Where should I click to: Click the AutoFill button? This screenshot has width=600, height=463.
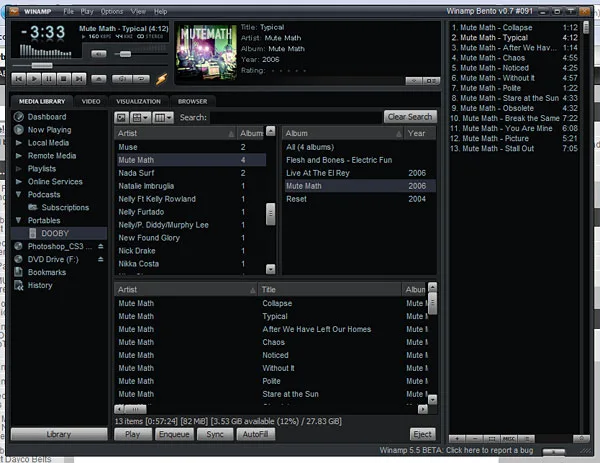(256, 434)
